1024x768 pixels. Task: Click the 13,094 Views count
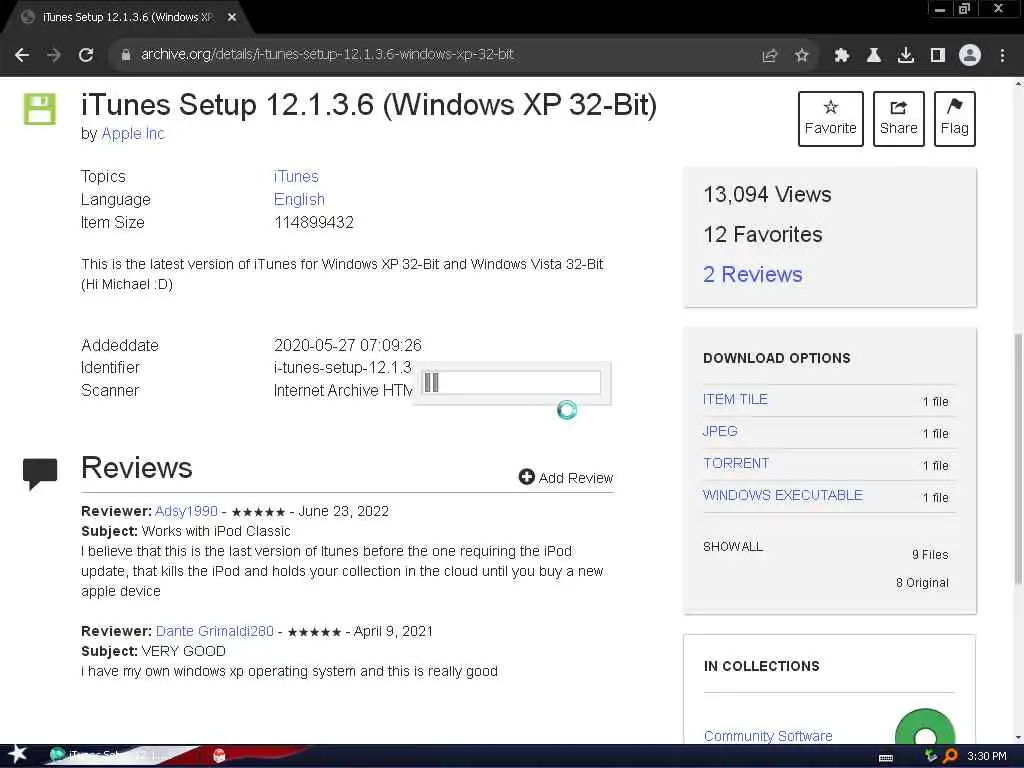tap(767, 195)
